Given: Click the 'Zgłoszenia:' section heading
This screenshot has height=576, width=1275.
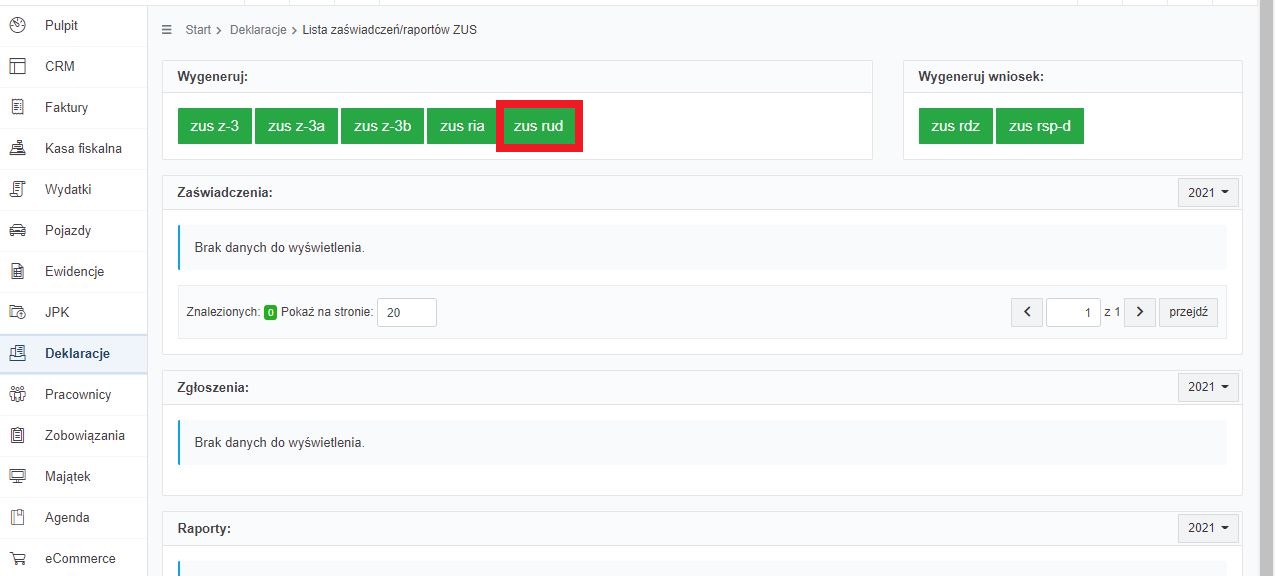Looking at the screenshot, I should (x=213, y=387).
